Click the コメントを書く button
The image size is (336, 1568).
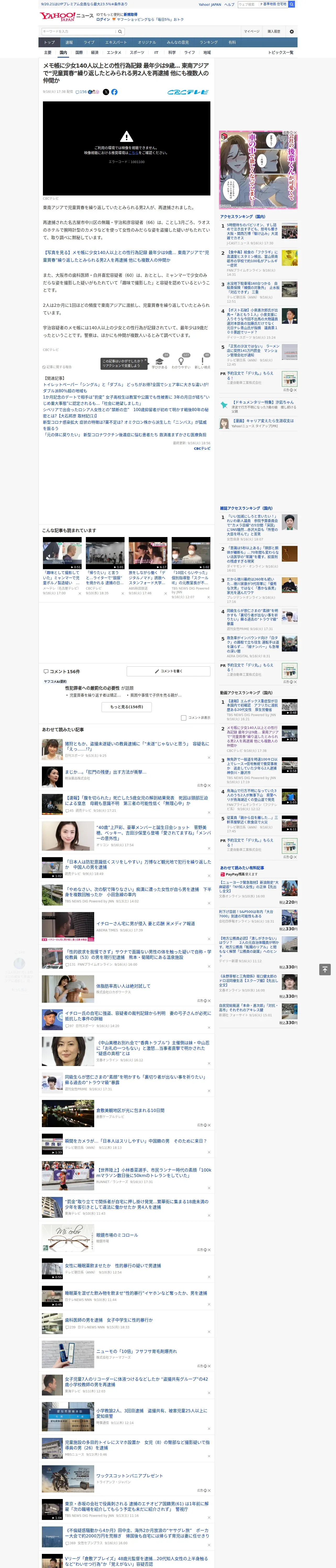[168, 671]
